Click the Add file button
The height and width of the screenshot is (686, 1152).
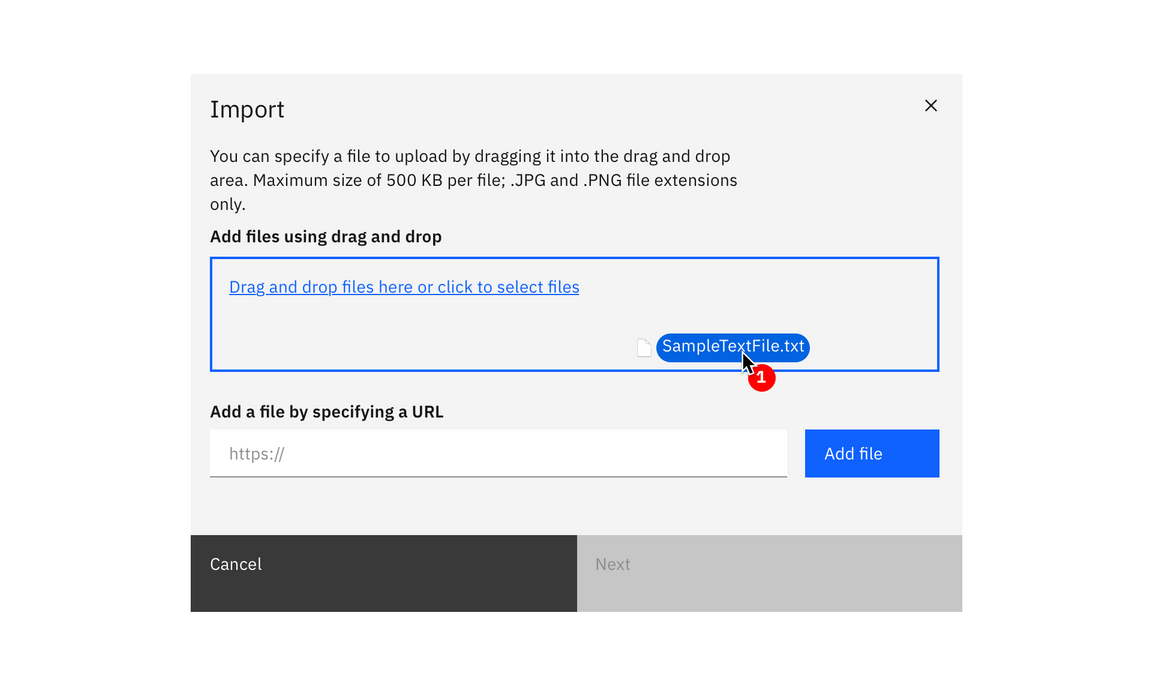click(871, 453)
